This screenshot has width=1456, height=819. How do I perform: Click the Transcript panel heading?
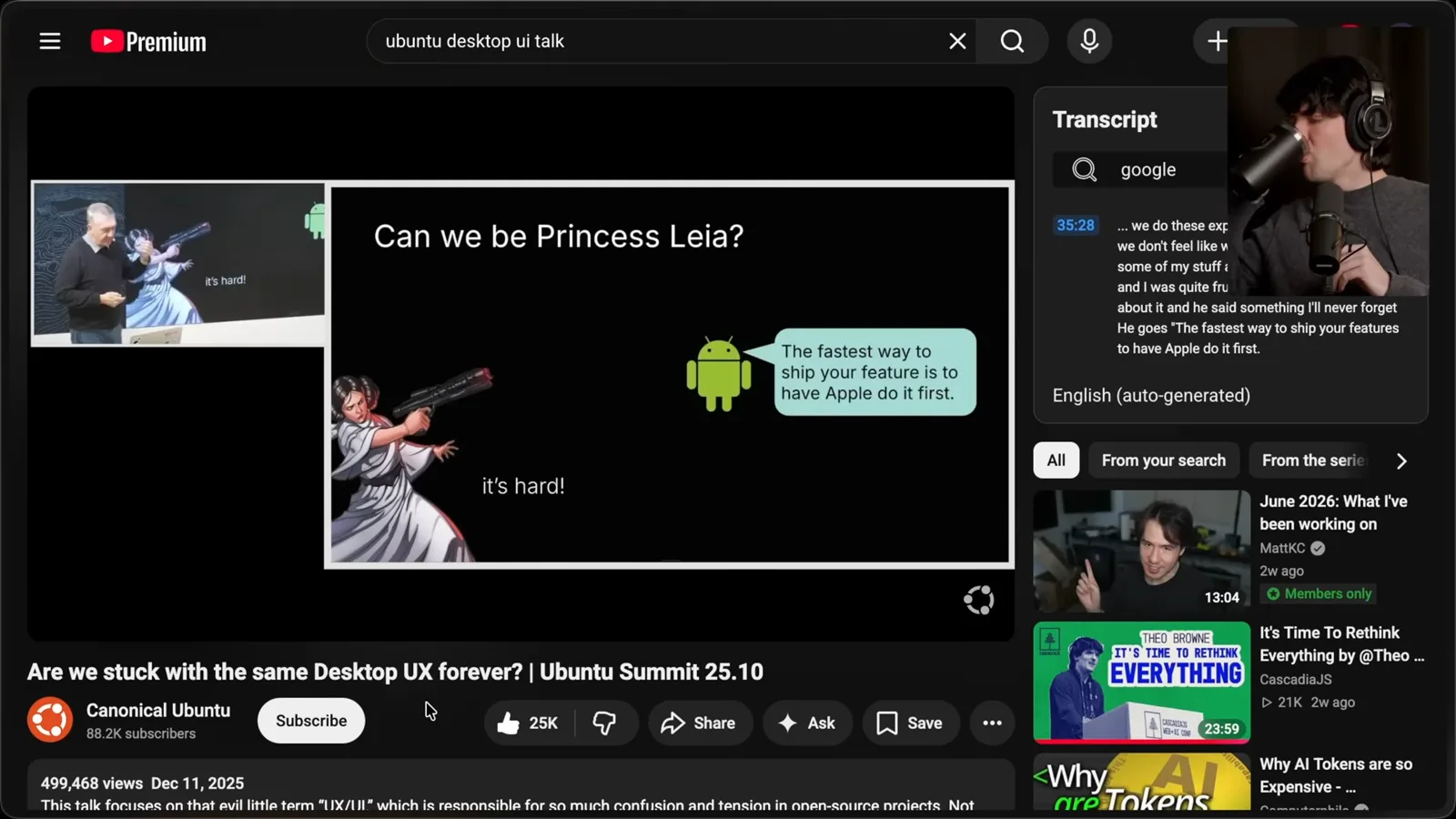pos(1105,119)
